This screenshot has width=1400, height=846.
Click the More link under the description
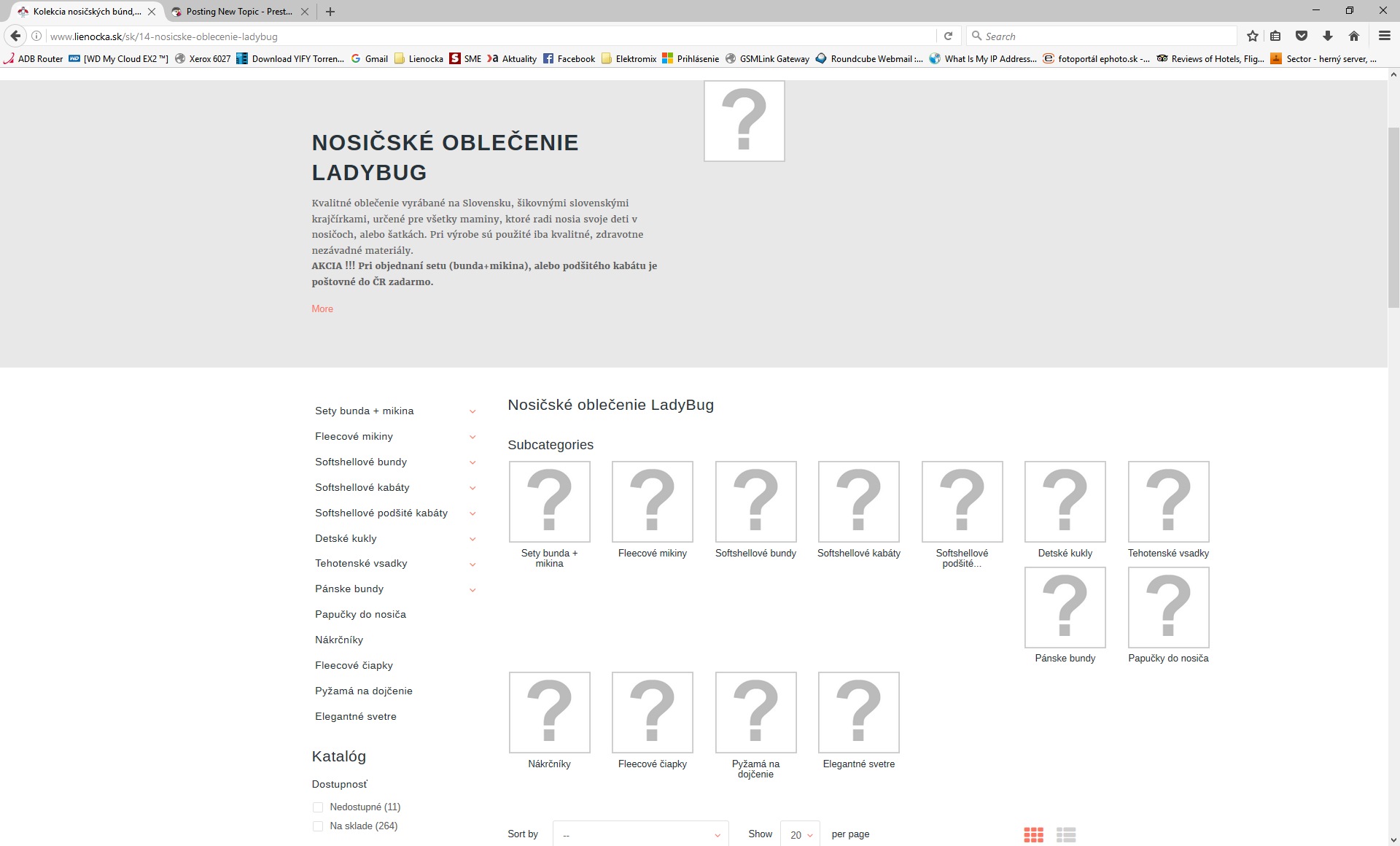point(322,309)
